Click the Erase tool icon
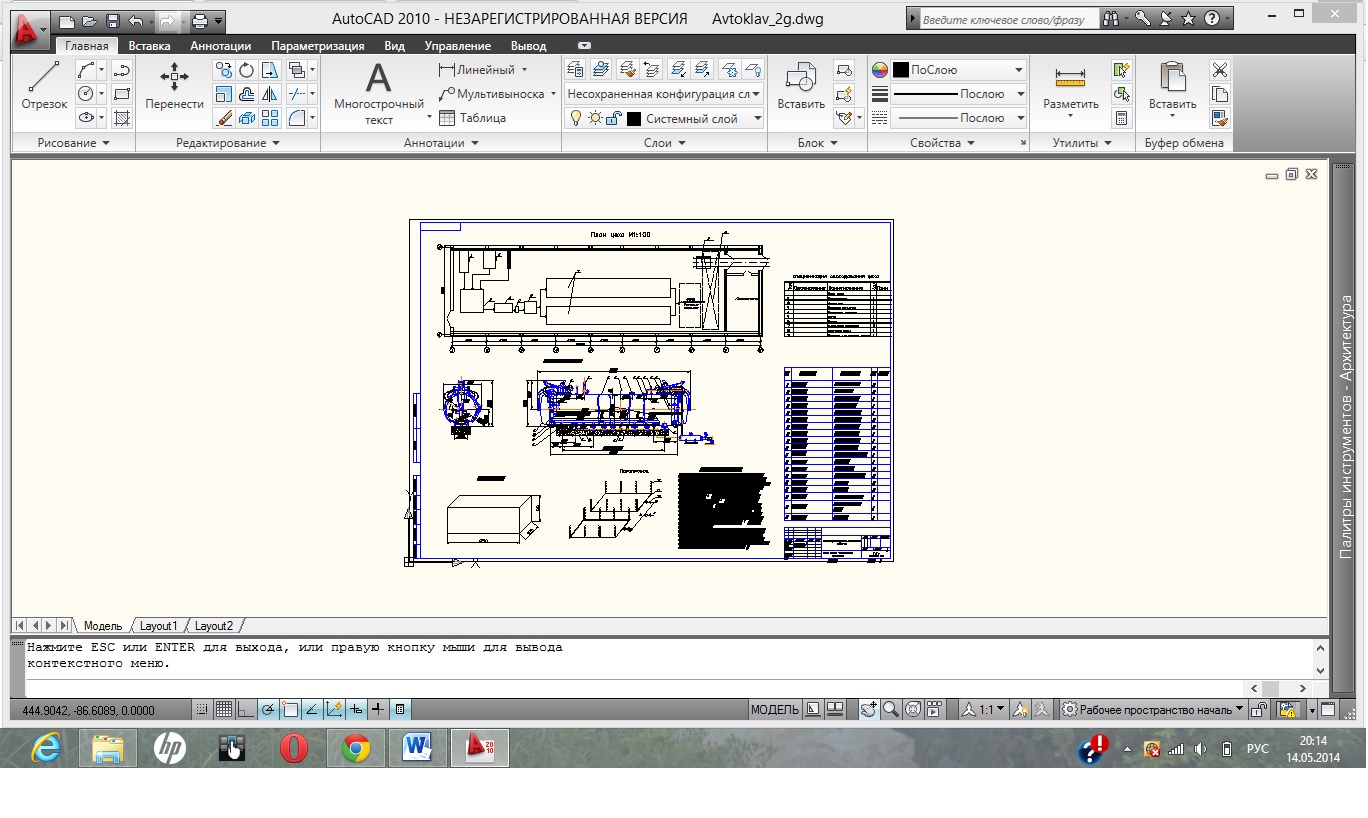Screen dimensions: 1368x818 tap(224, 118)
